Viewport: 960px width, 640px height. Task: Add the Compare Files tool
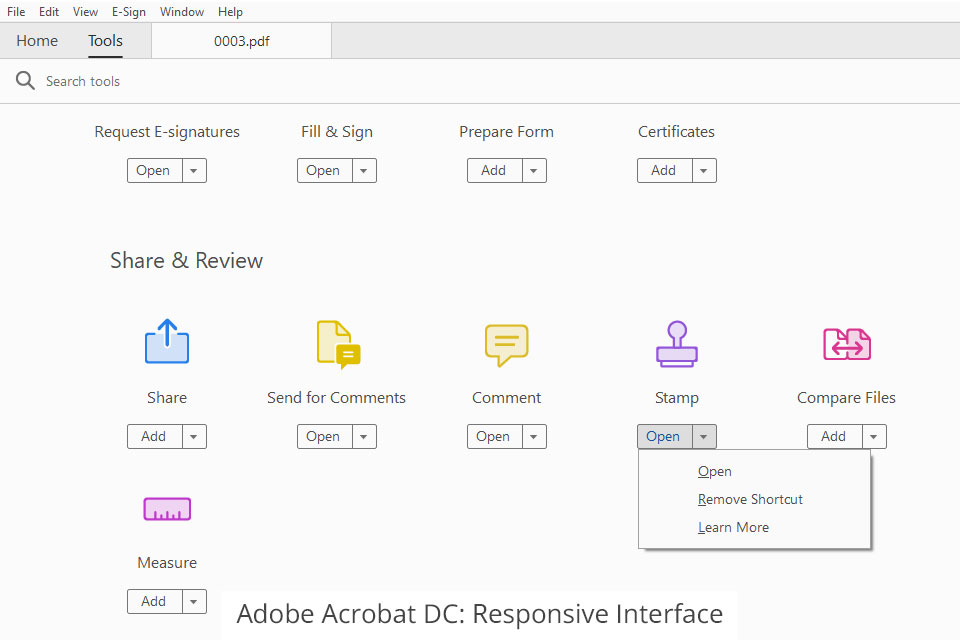(x=835, y=437)
